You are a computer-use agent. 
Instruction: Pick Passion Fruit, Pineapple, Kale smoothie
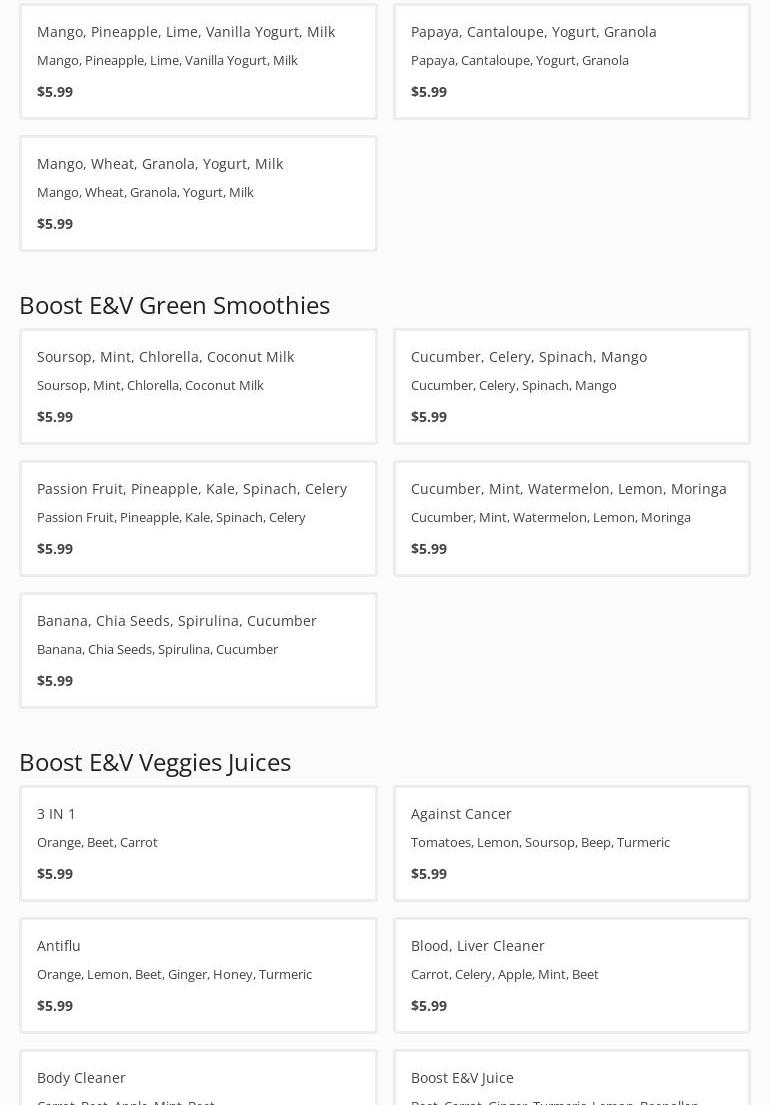(191, 489)
